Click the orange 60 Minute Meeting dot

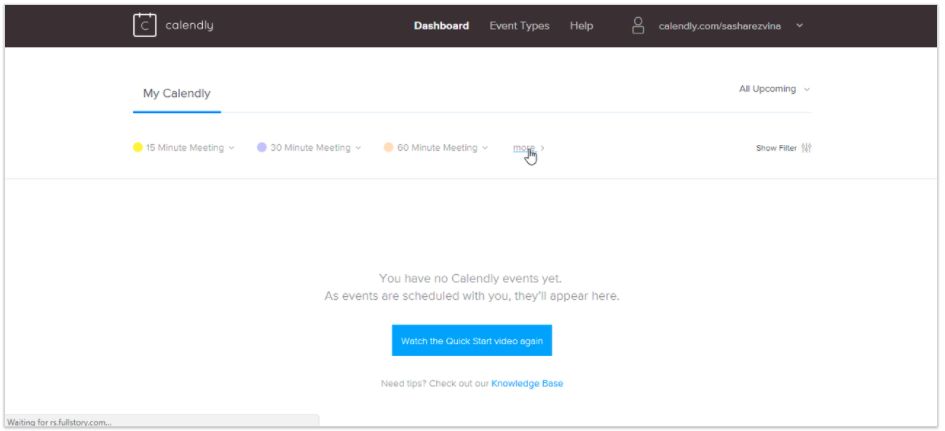click(x=388, y=148)
